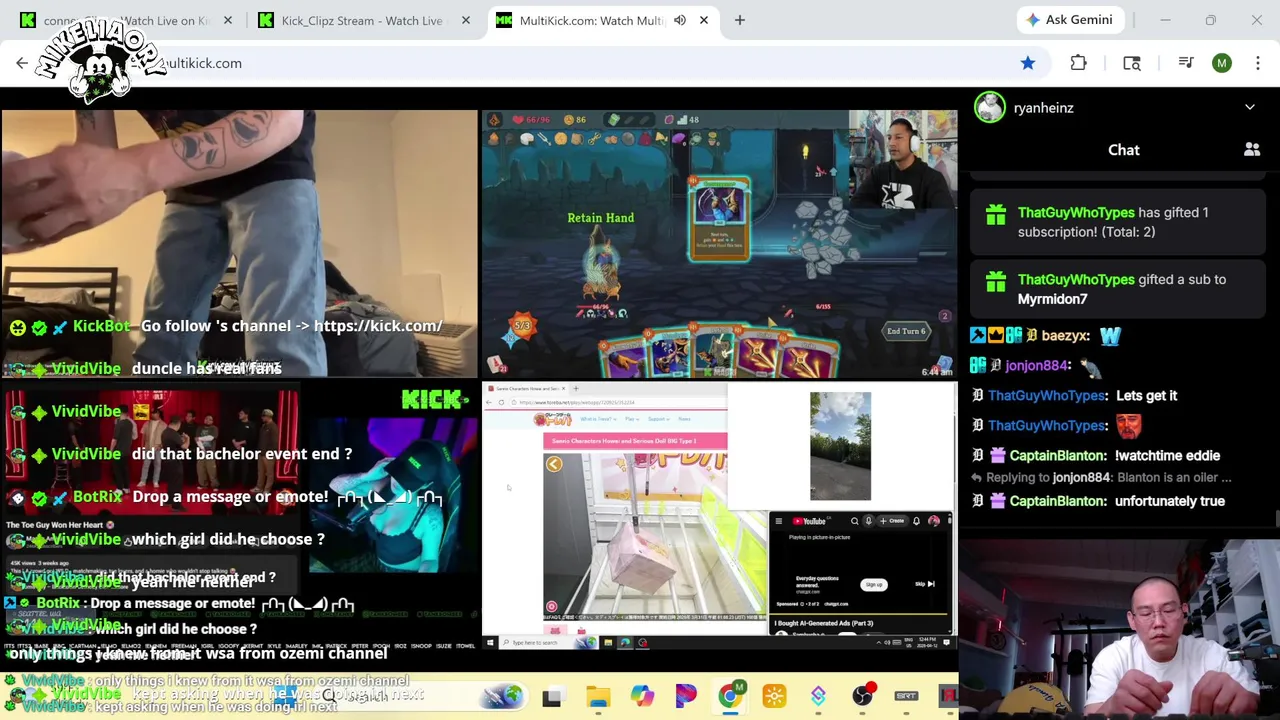Open taskbar globe search highlight icon
This screenshot has height=720, width=1280.
502,696
